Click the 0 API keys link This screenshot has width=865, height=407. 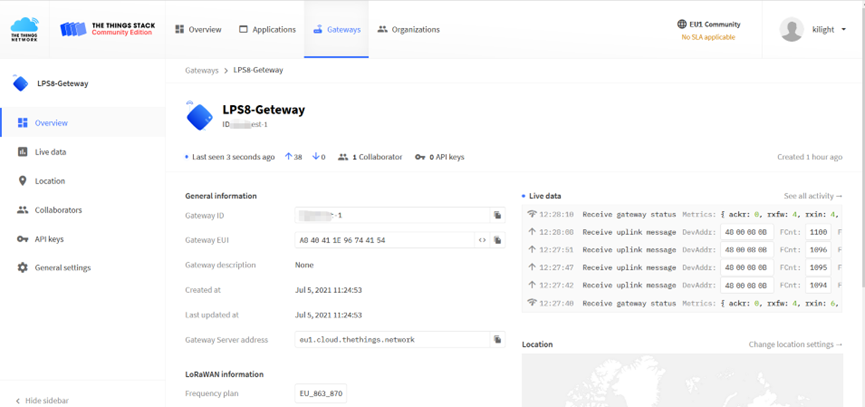(x=440, y=157)
